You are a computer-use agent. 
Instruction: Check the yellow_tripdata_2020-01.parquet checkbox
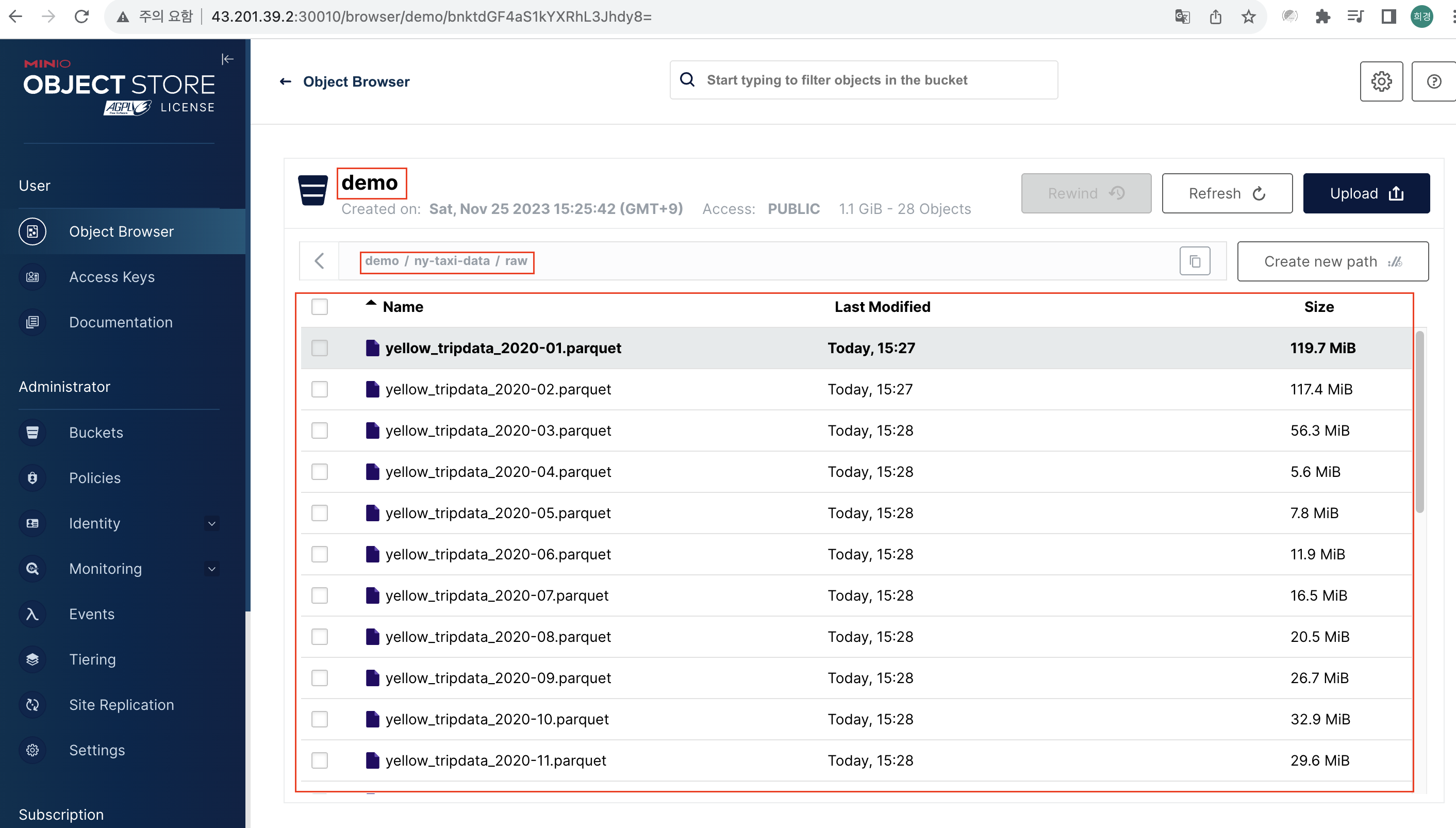[x=320, y=348]
